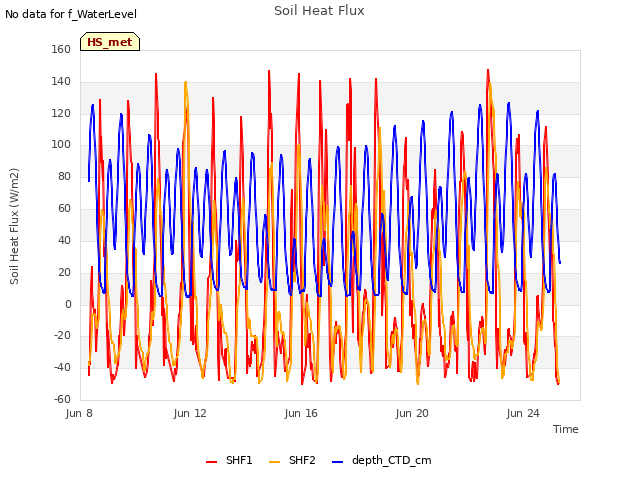Click the 'No data for f_WaterLevel' message

click(71, 14)
